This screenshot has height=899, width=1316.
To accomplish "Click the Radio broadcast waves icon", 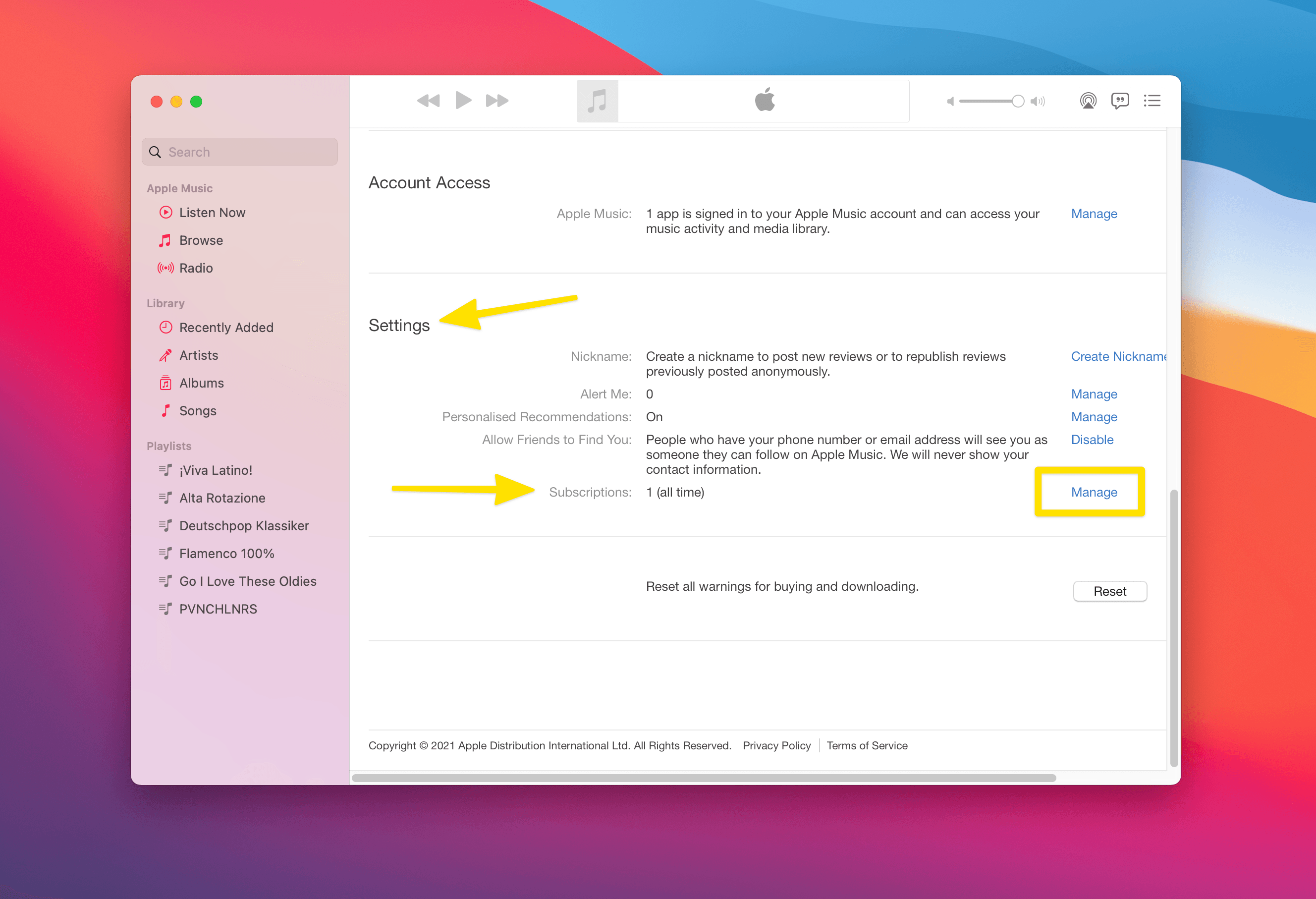I will (x=165, y=268).
